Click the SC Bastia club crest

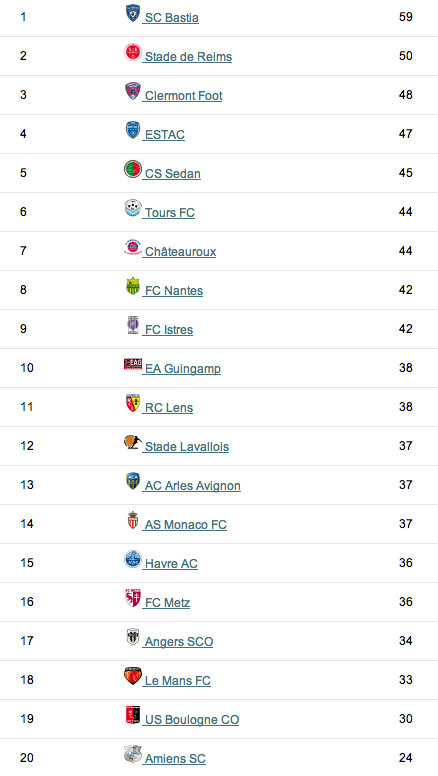(133, 13)
